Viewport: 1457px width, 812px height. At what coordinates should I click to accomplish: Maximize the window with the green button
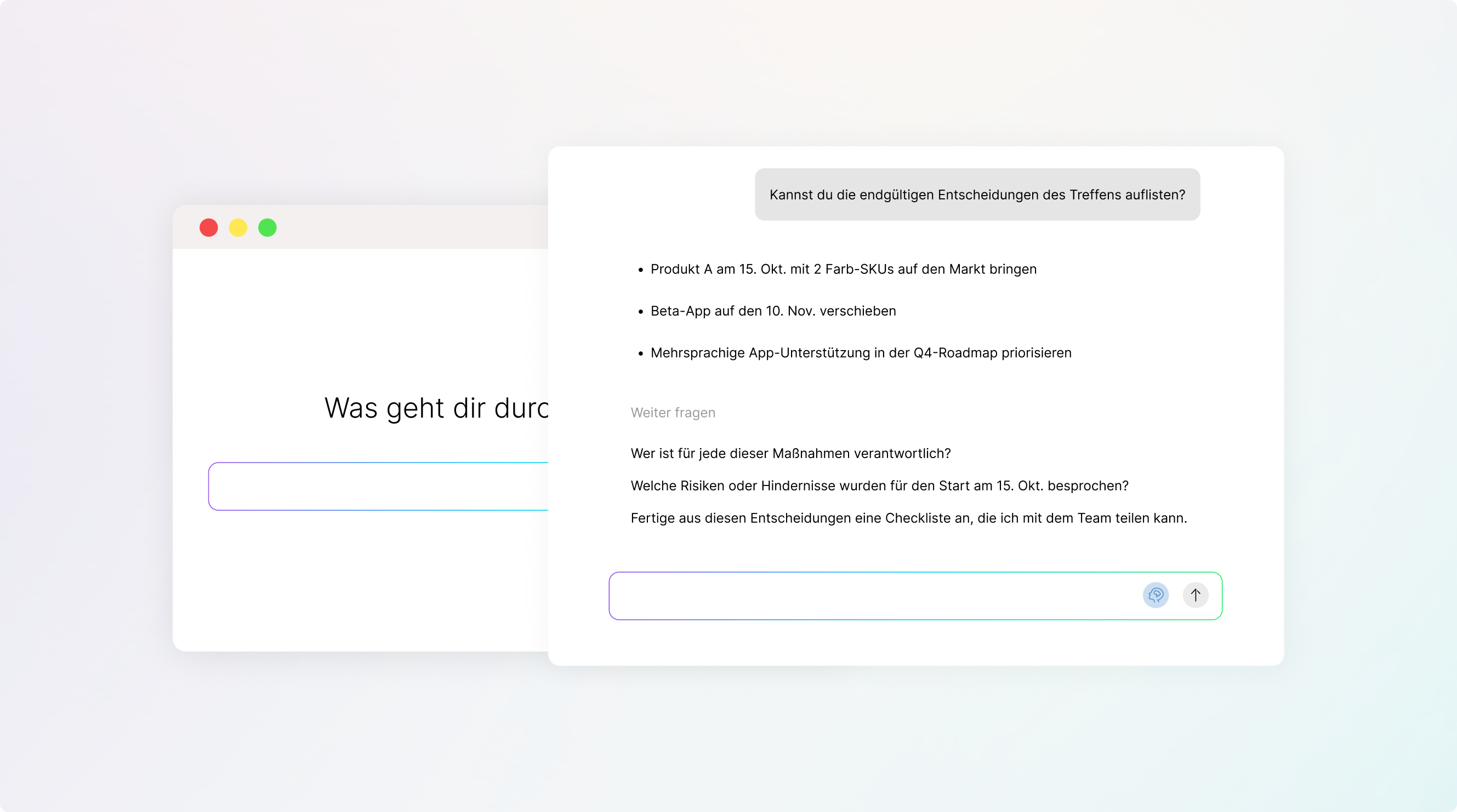tap(268, 228)
